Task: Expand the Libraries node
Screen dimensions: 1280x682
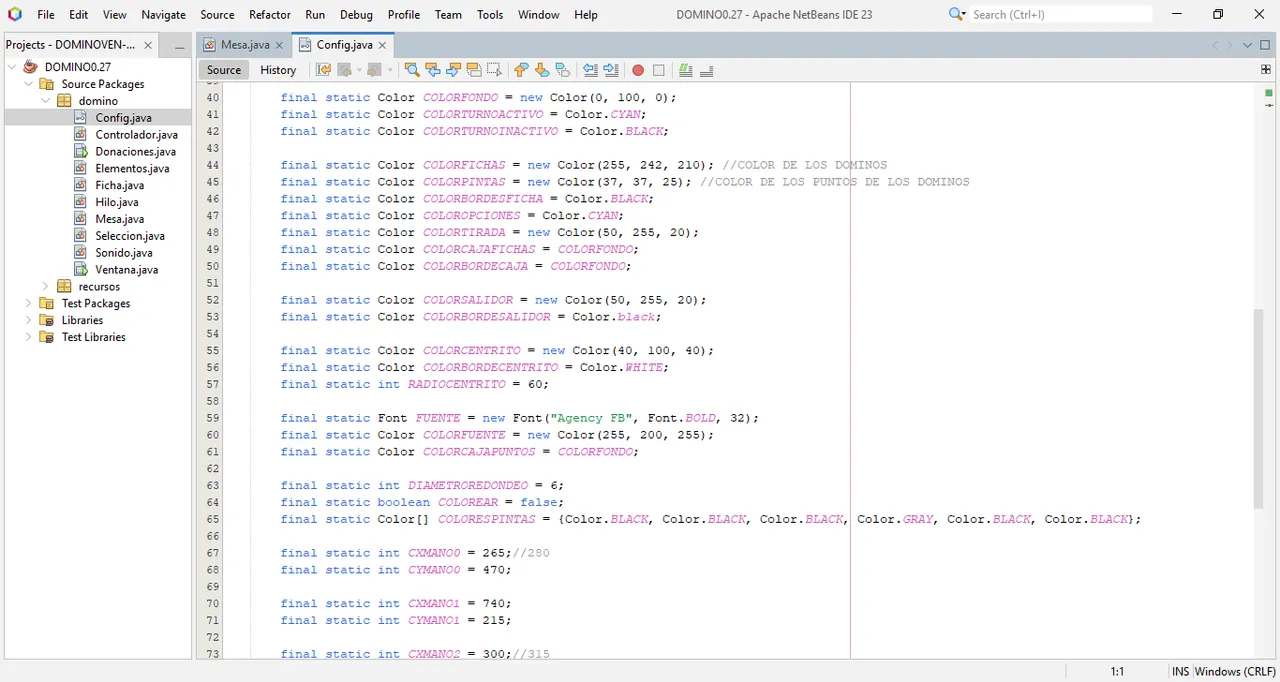Action: (29, 320)
